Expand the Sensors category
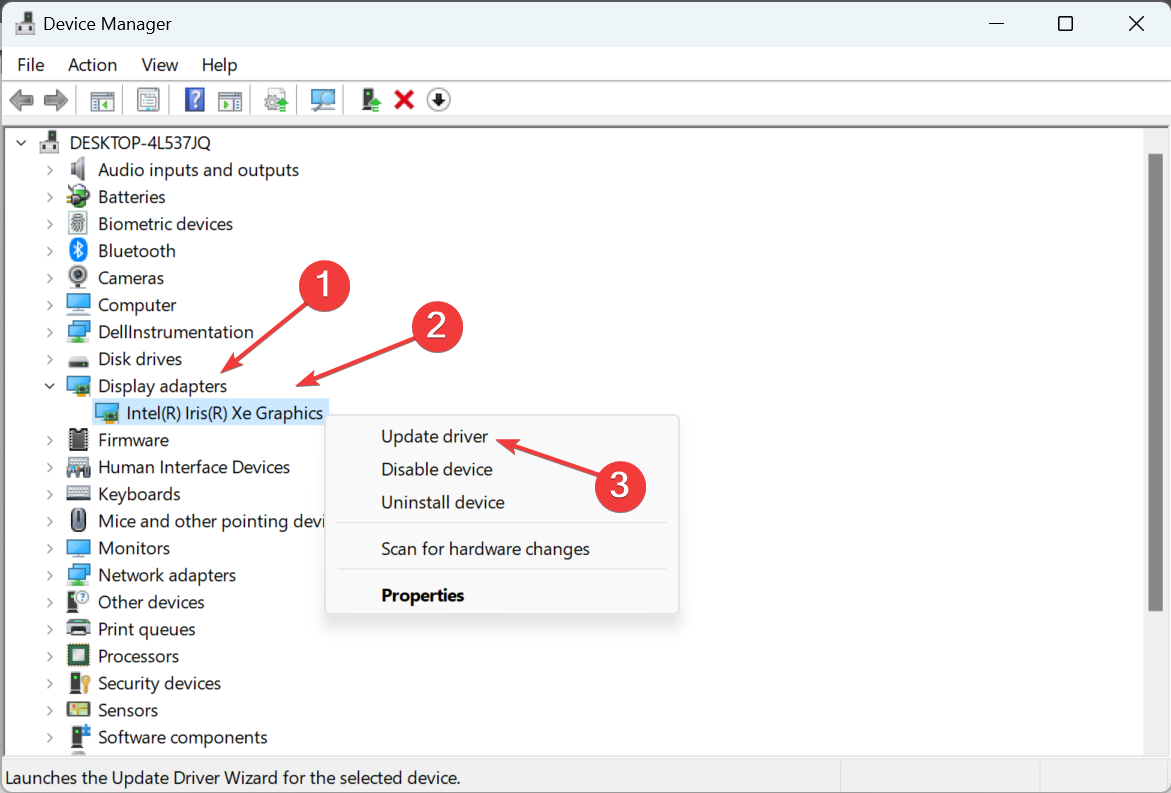 pyautogui.click(x=49, y=710)
